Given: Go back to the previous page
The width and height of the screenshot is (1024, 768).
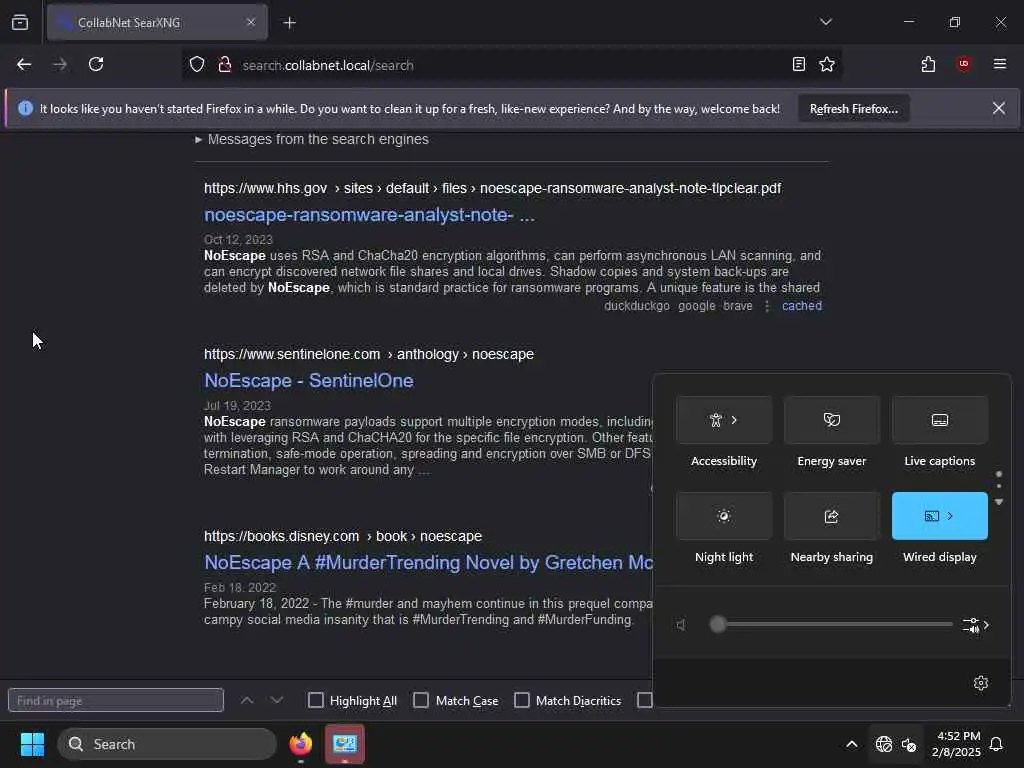Looking at the screenshot, I should 24,65.
